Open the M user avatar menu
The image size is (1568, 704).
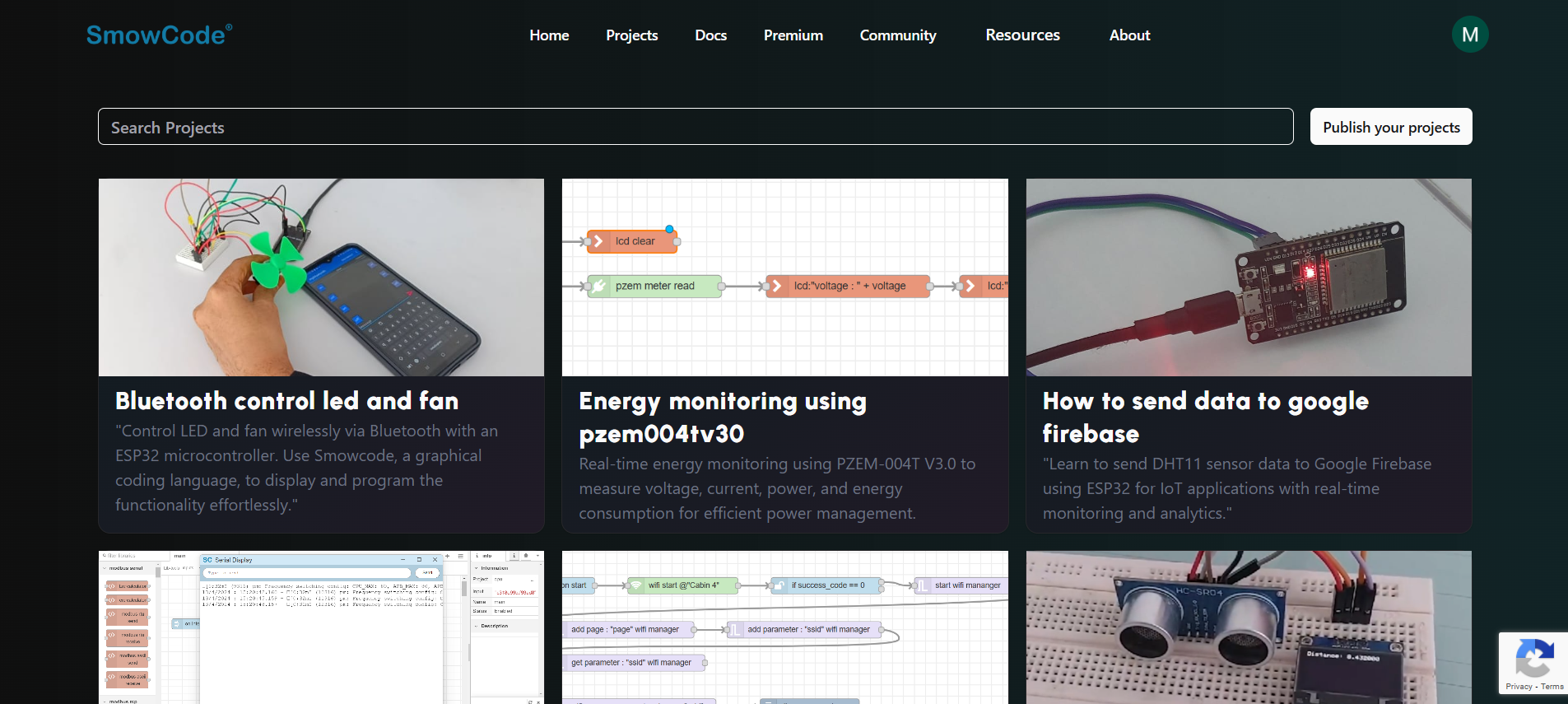pos(1470,35)
